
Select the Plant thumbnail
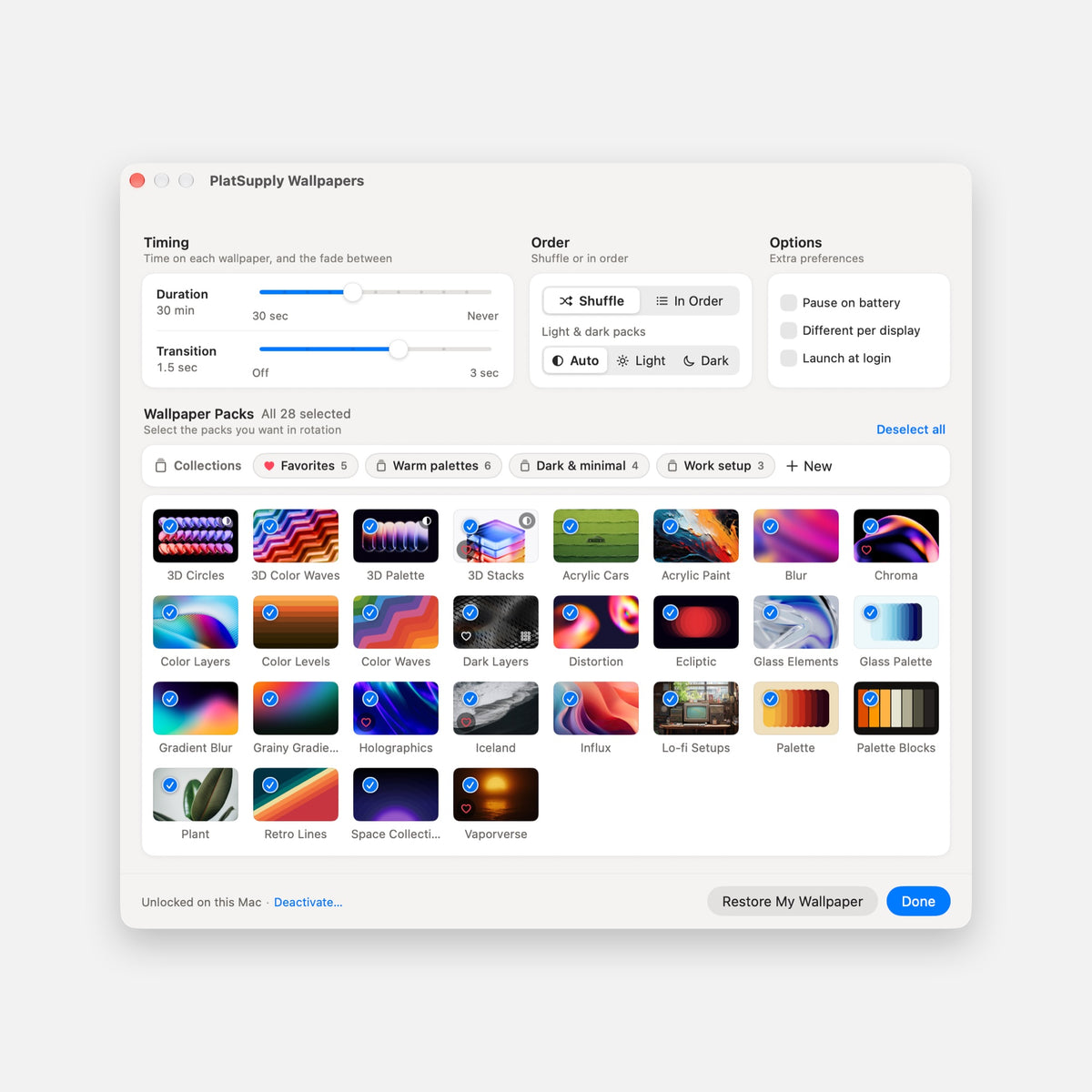click(x=196, y=794)
